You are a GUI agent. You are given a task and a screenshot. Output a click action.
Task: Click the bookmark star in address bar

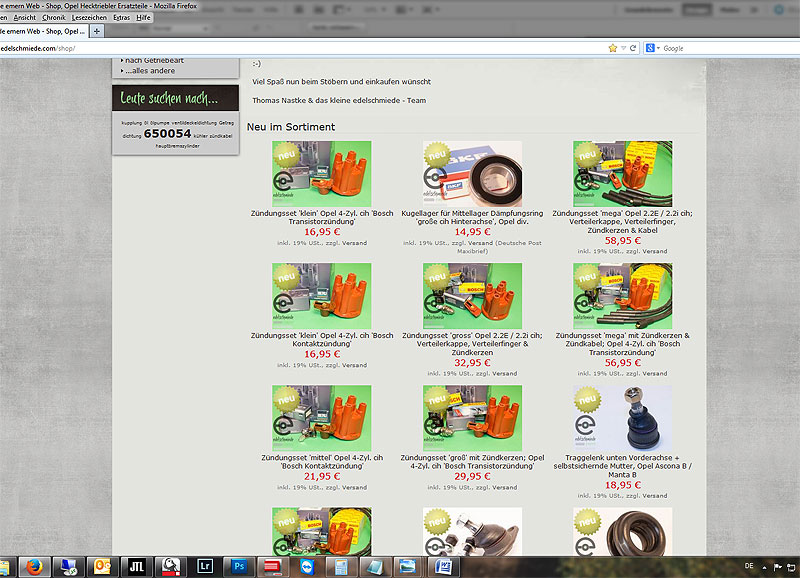(612, 48)
